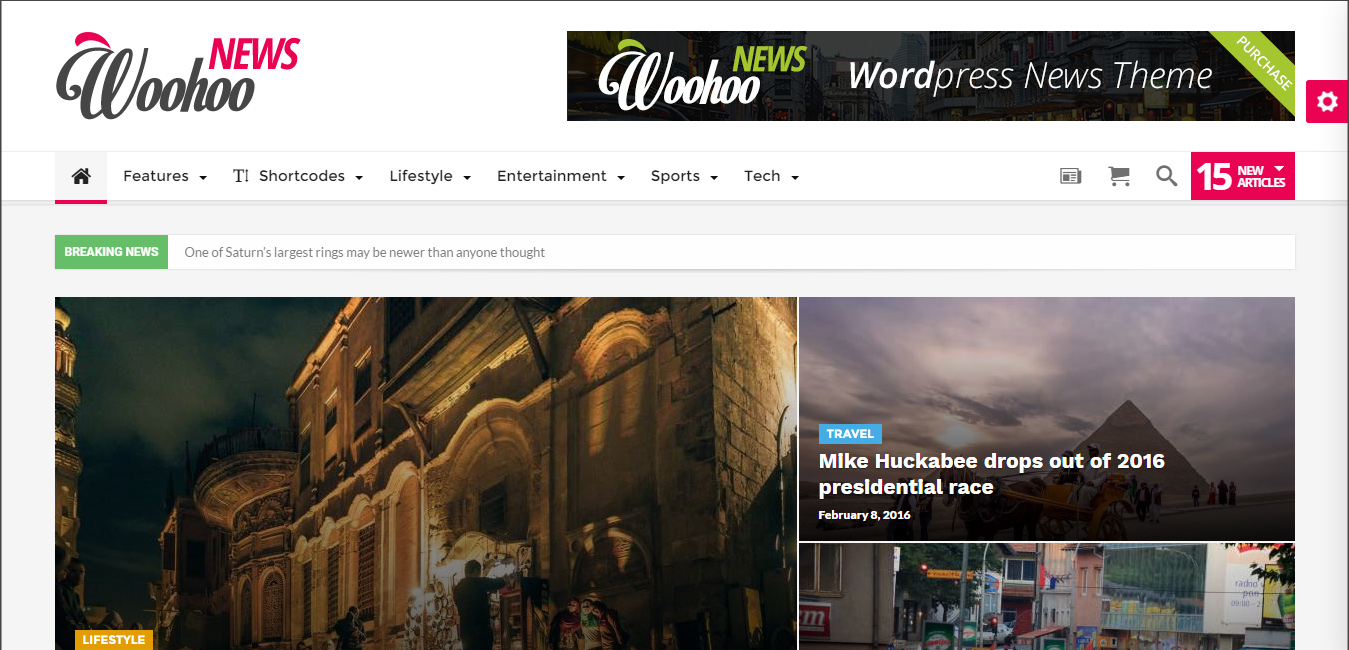
Task: Select the Lifestyle menu item
Action: (x=421, y=176)
